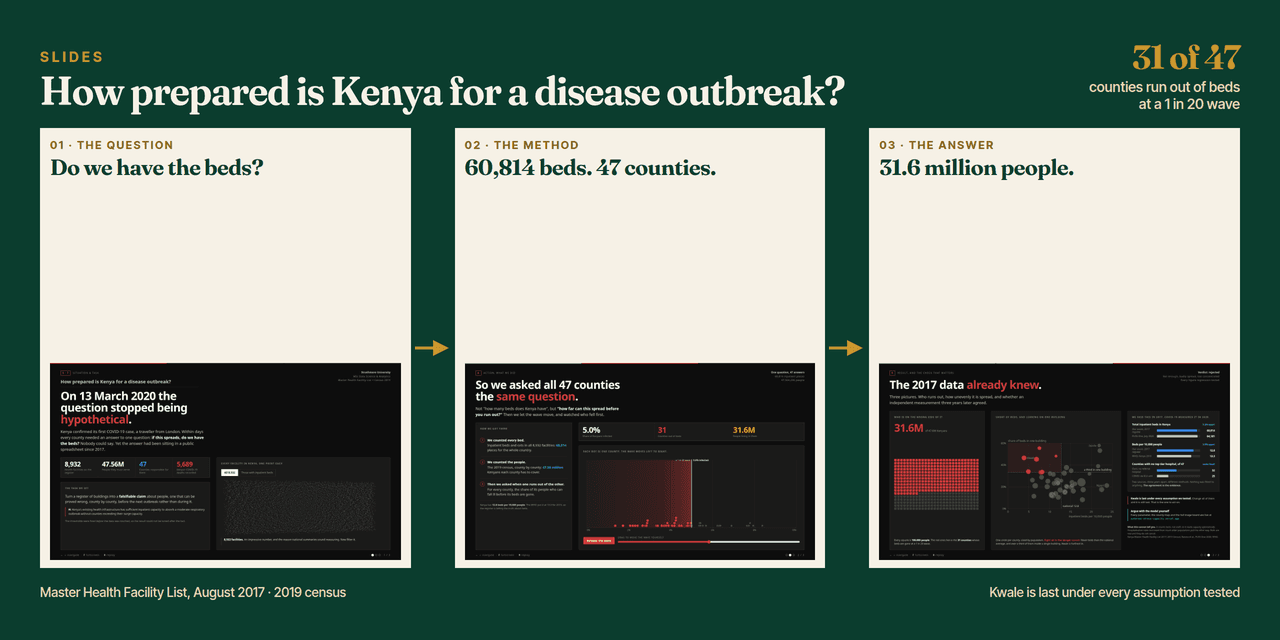Image resolution: width=1280 pixels, height=640 pixels.
Task: Select the white 'All 8,932' filter chip
Action: point(228,472)
